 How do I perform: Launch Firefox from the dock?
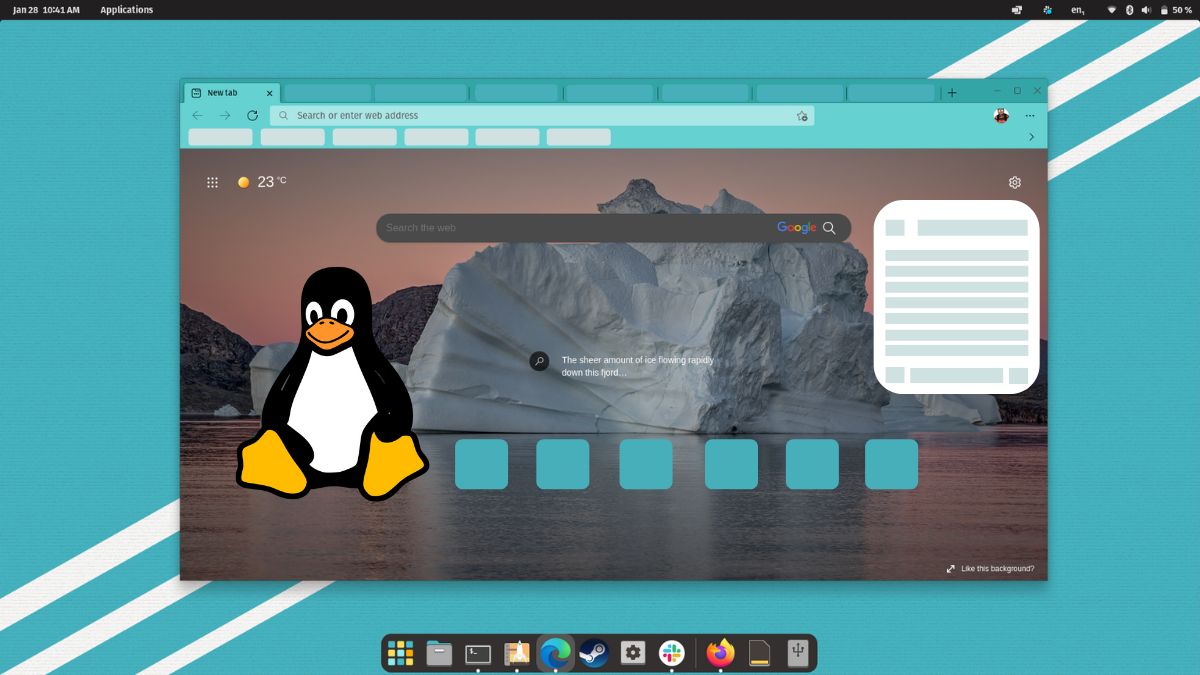coord(719,652)
